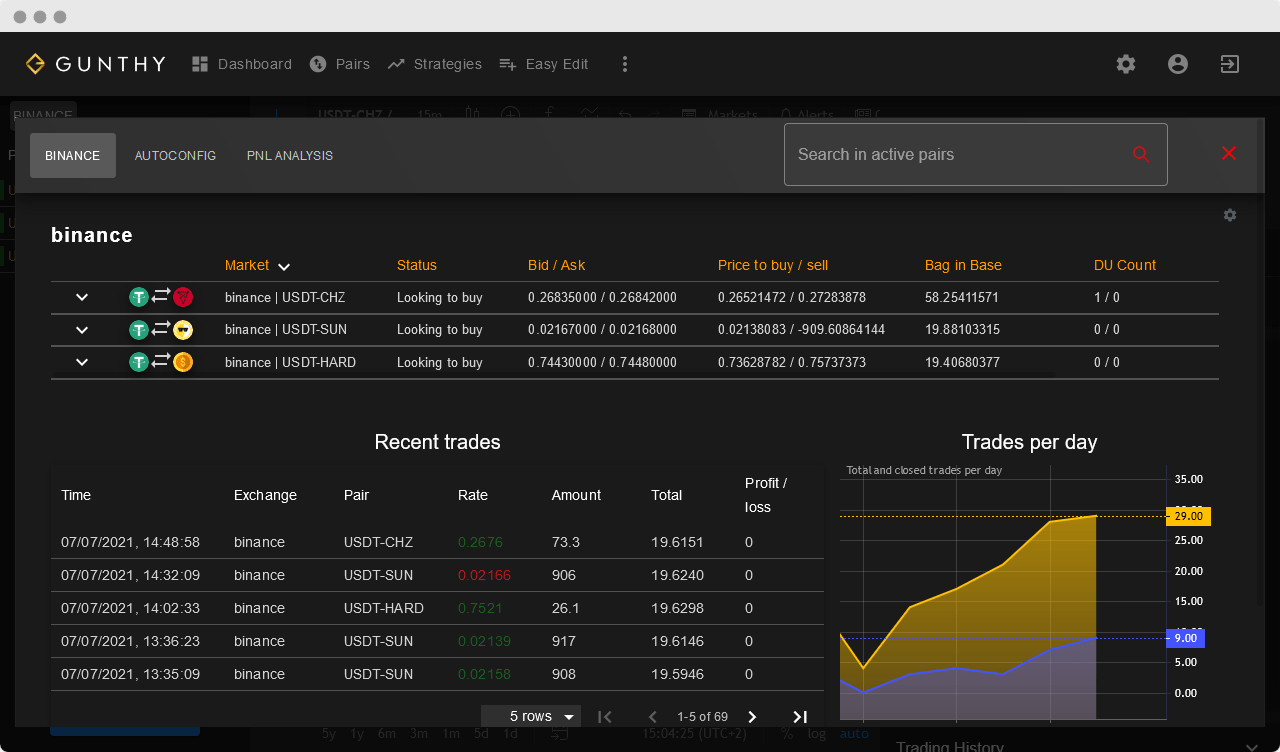Open the three-dot more options menu

(625, 64)
